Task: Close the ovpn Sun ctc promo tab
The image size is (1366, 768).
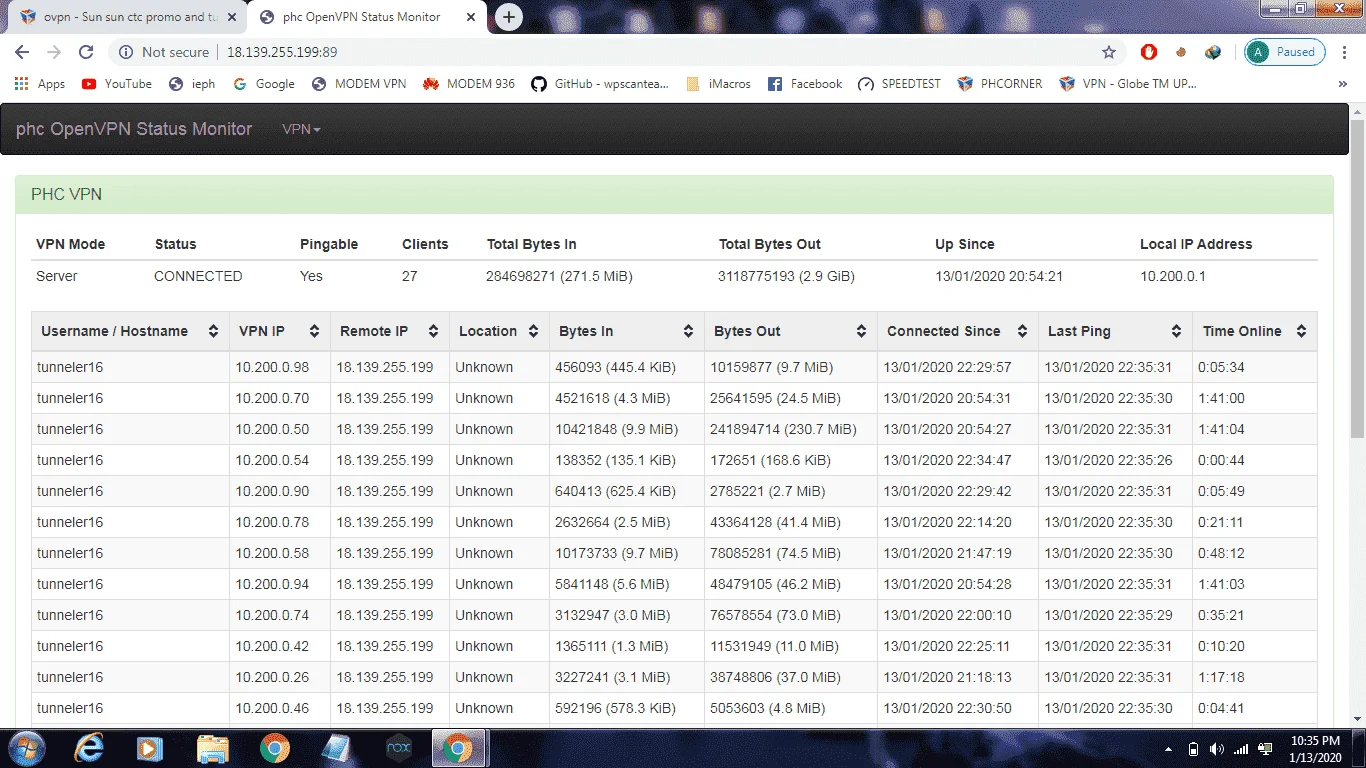Action: pyautogui.click(x=230, y=17)
